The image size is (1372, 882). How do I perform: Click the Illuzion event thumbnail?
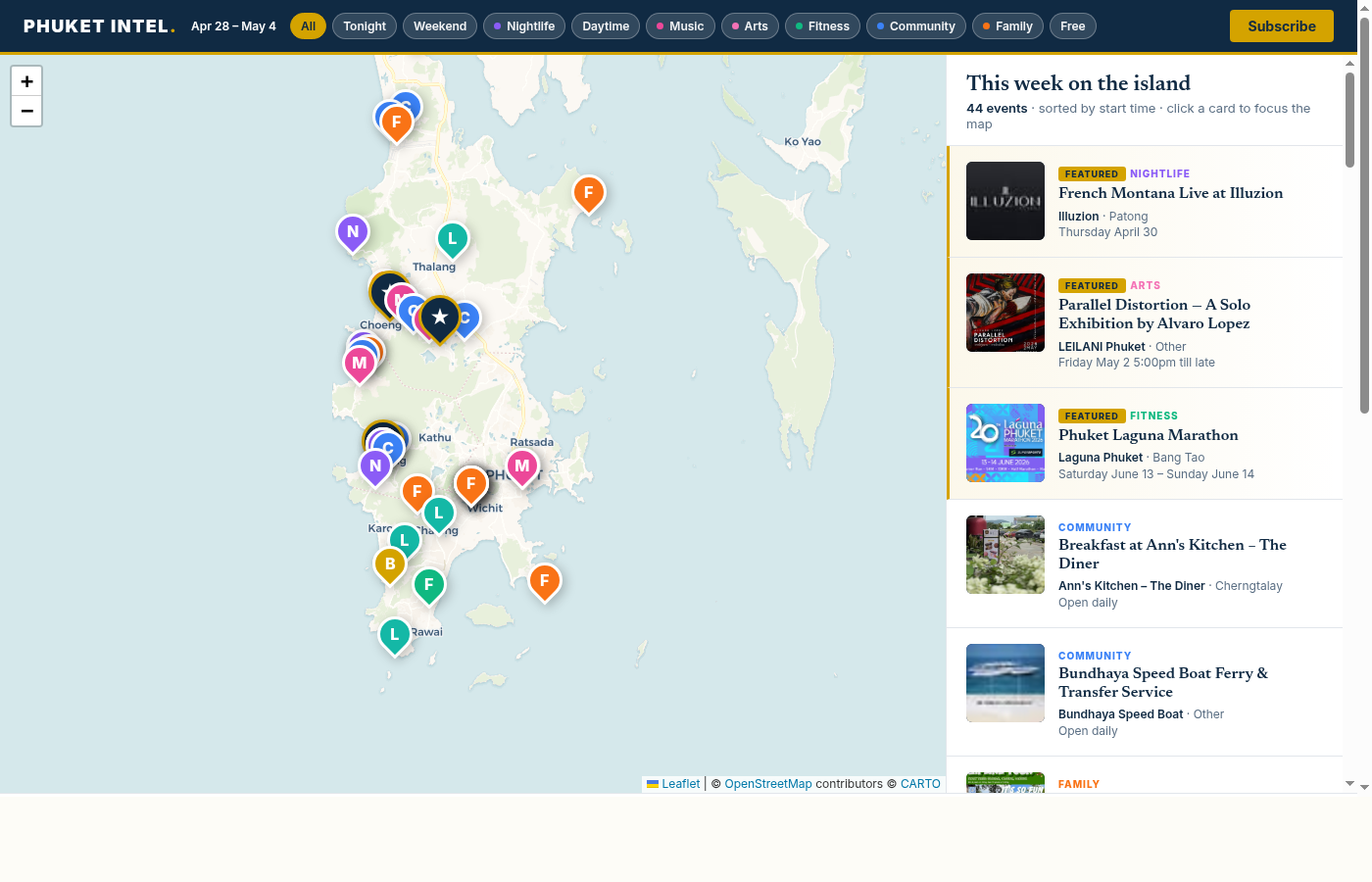pyautogui.click(x=1005, y=201)
